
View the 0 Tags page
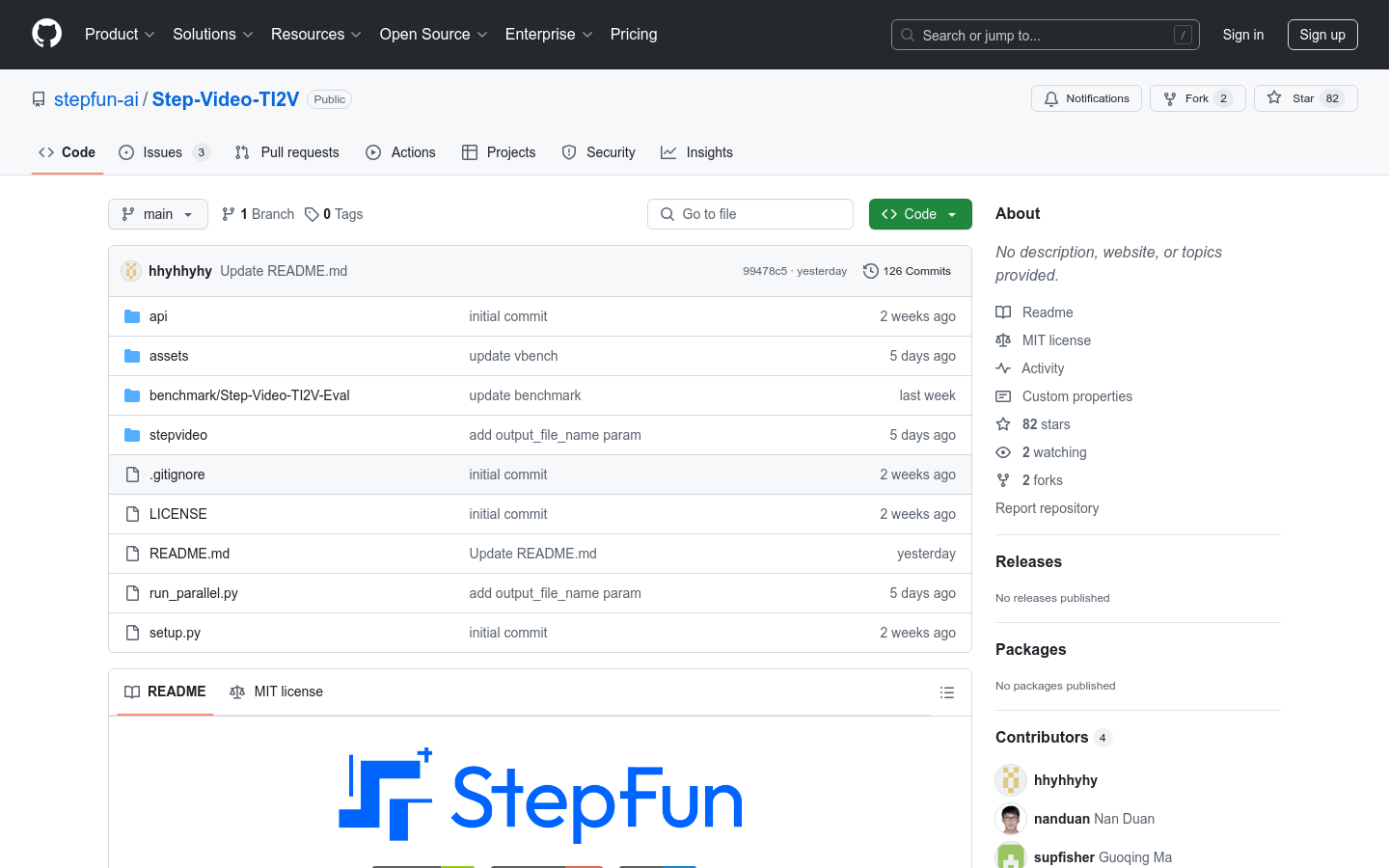(x=334, y=214)
